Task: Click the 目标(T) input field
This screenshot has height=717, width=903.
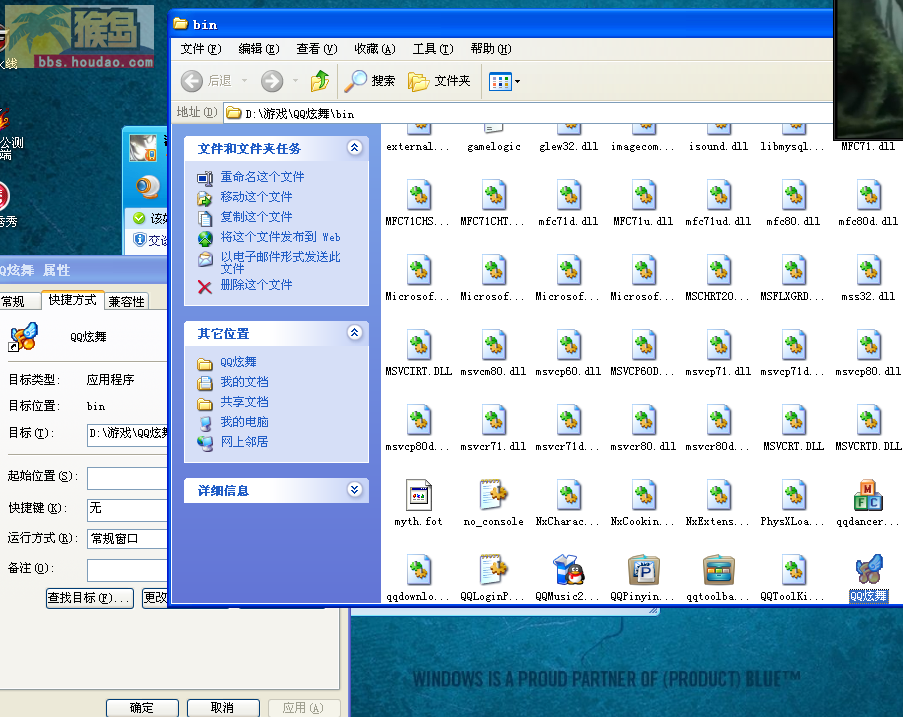Action: tap(127, 434)
